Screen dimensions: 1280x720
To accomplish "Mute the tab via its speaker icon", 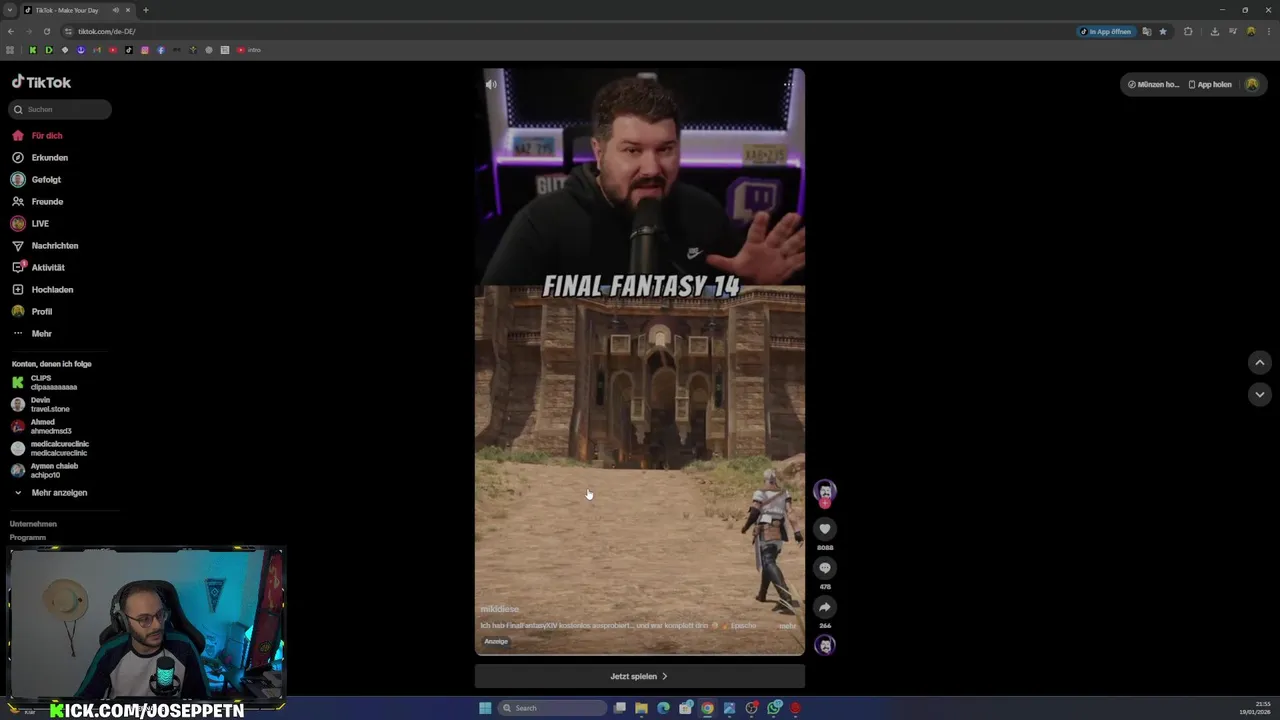I will coord(116,10).
